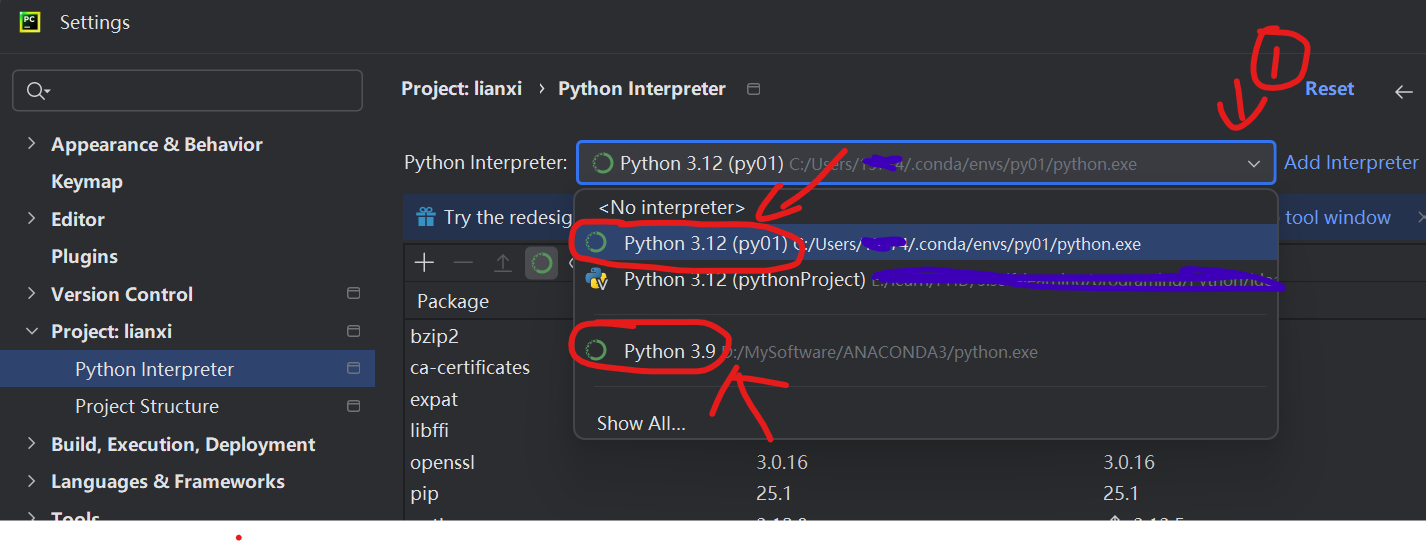Click the conda ring icon beside Python 3.9
The height and width of the screenshot is (541, 1426).
[596, 351]
